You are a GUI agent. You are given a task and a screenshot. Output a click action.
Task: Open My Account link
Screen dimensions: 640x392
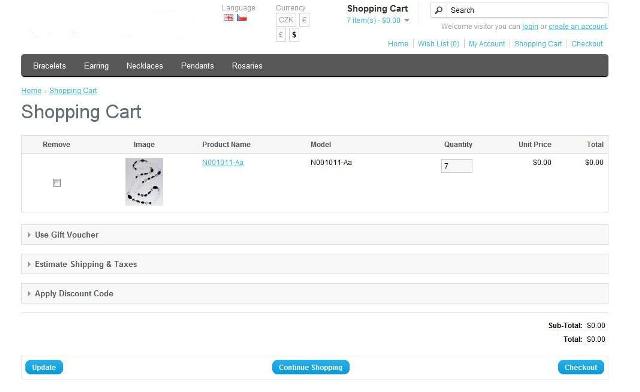(x=487, y=44)
